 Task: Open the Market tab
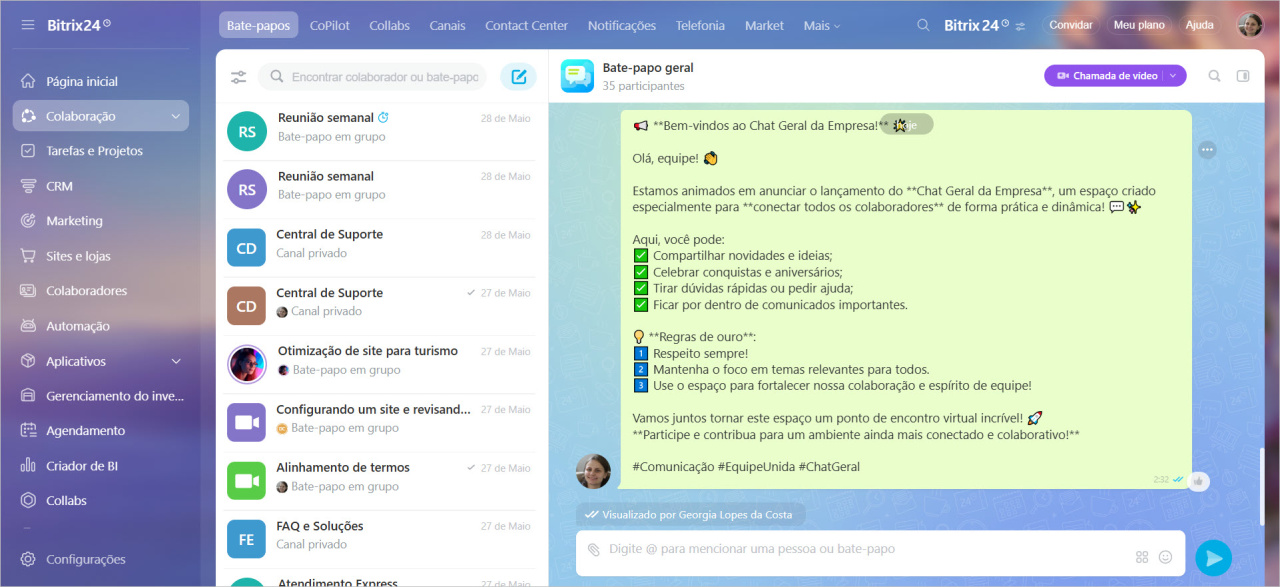point(764,26)
